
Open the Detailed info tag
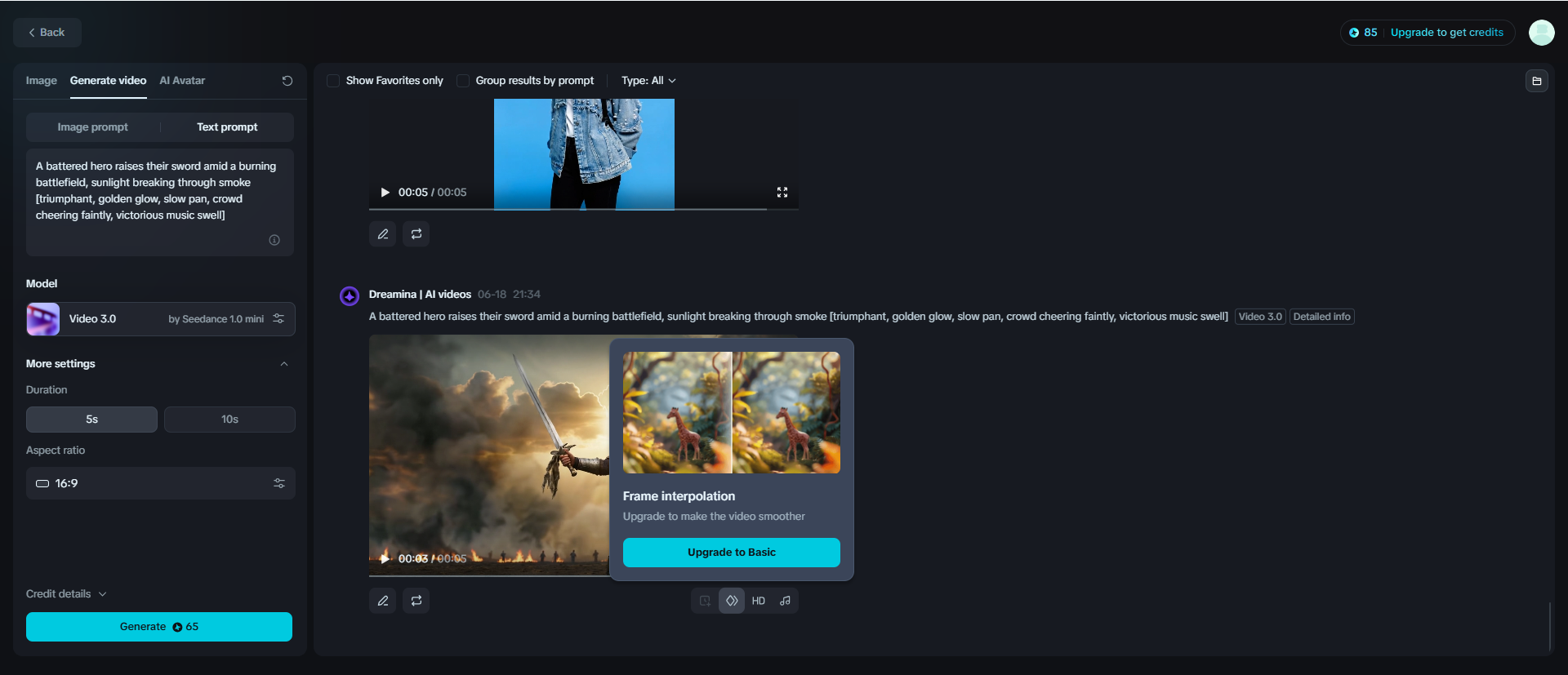[x=1321, y=317]
